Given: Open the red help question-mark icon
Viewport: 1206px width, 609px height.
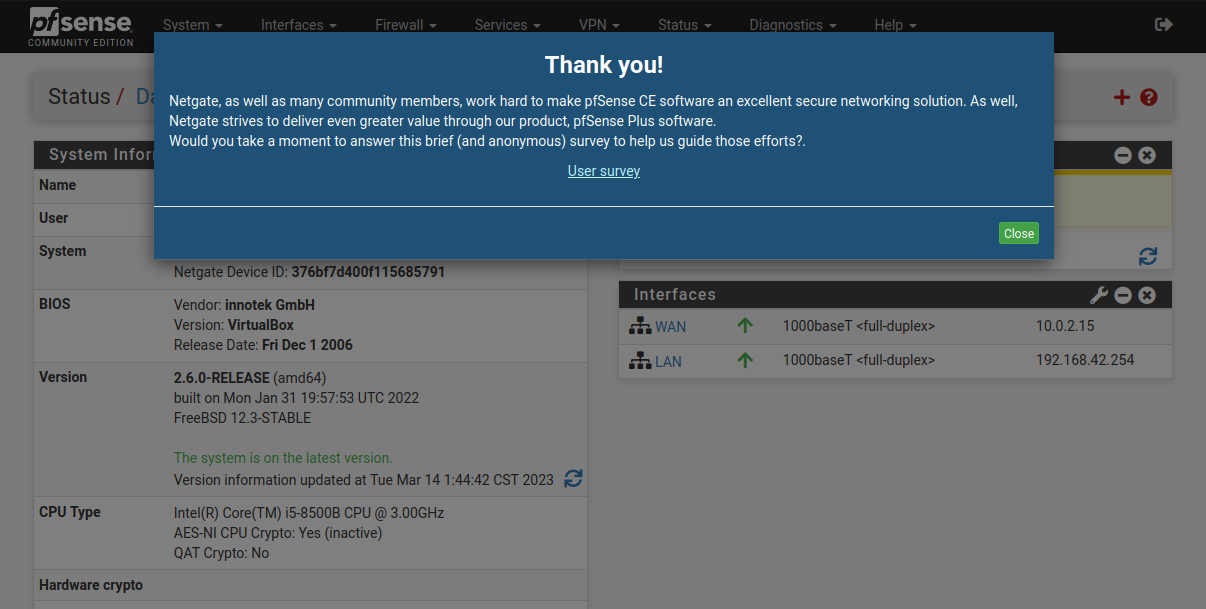Looking at the screenshot, I should click(1149, 97).
